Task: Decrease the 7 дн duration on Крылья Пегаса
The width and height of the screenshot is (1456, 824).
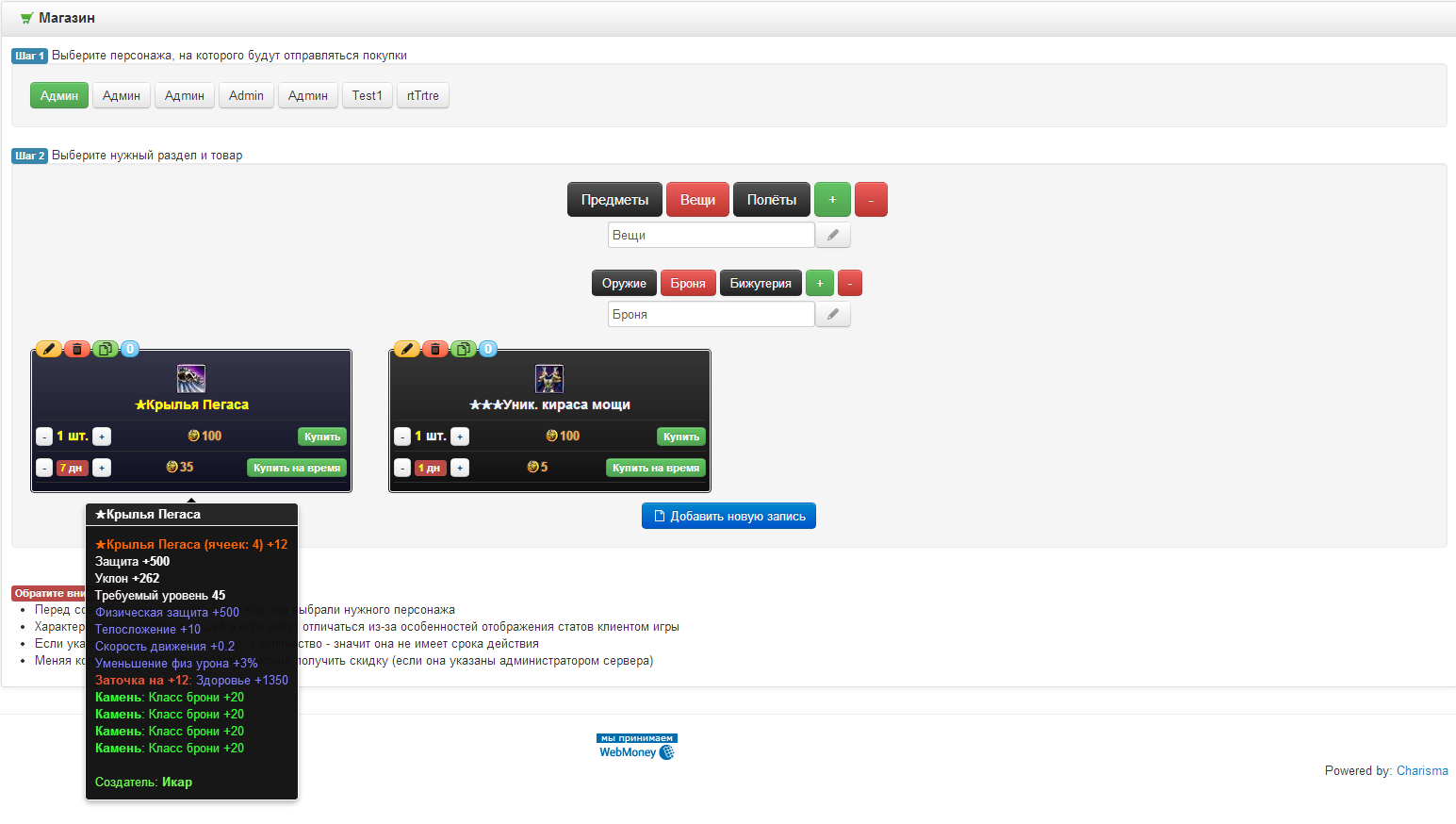Action: point(44,468)
